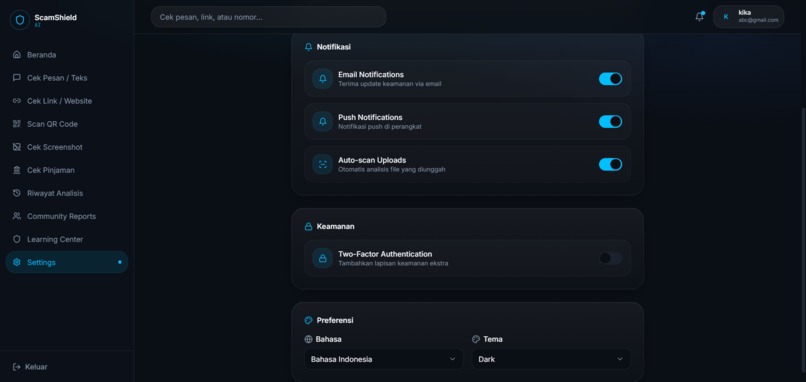806x382 pixels.
Task: Click the ScamShield shield logo icon
Action: tap(20, 20)
